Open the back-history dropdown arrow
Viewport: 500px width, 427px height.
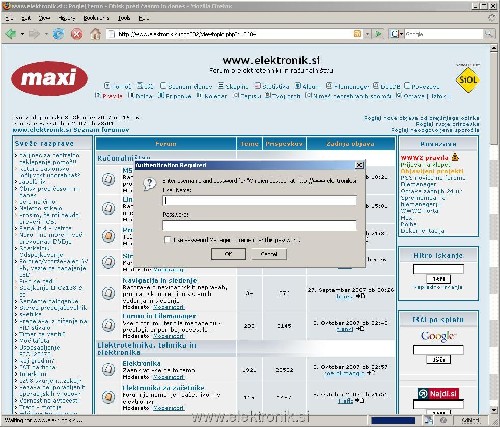[22, 34]
